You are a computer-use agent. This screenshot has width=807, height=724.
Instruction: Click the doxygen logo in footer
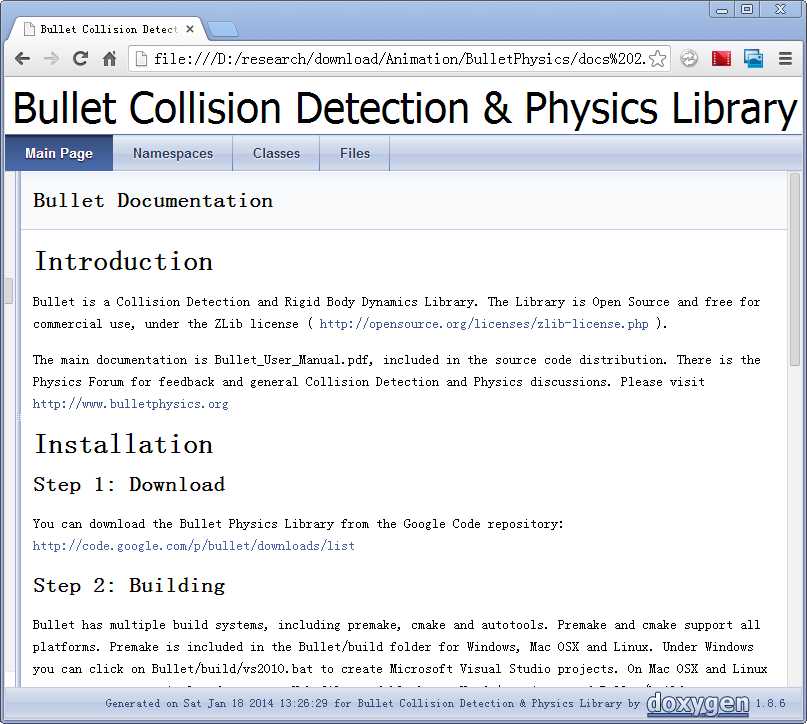point(697,703)
